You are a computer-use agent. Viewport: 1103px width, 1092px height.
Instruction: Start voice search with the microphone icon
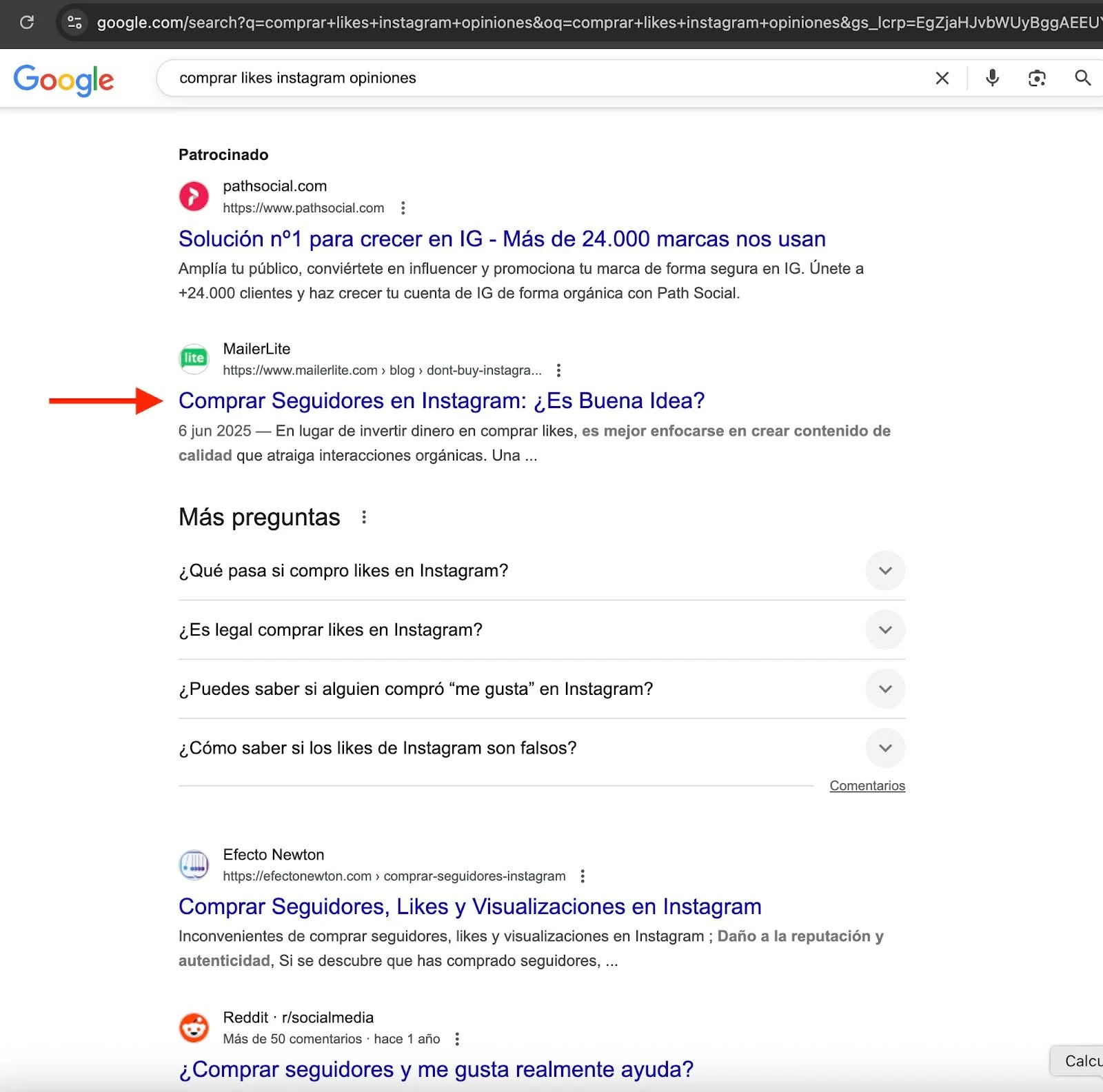992,78
